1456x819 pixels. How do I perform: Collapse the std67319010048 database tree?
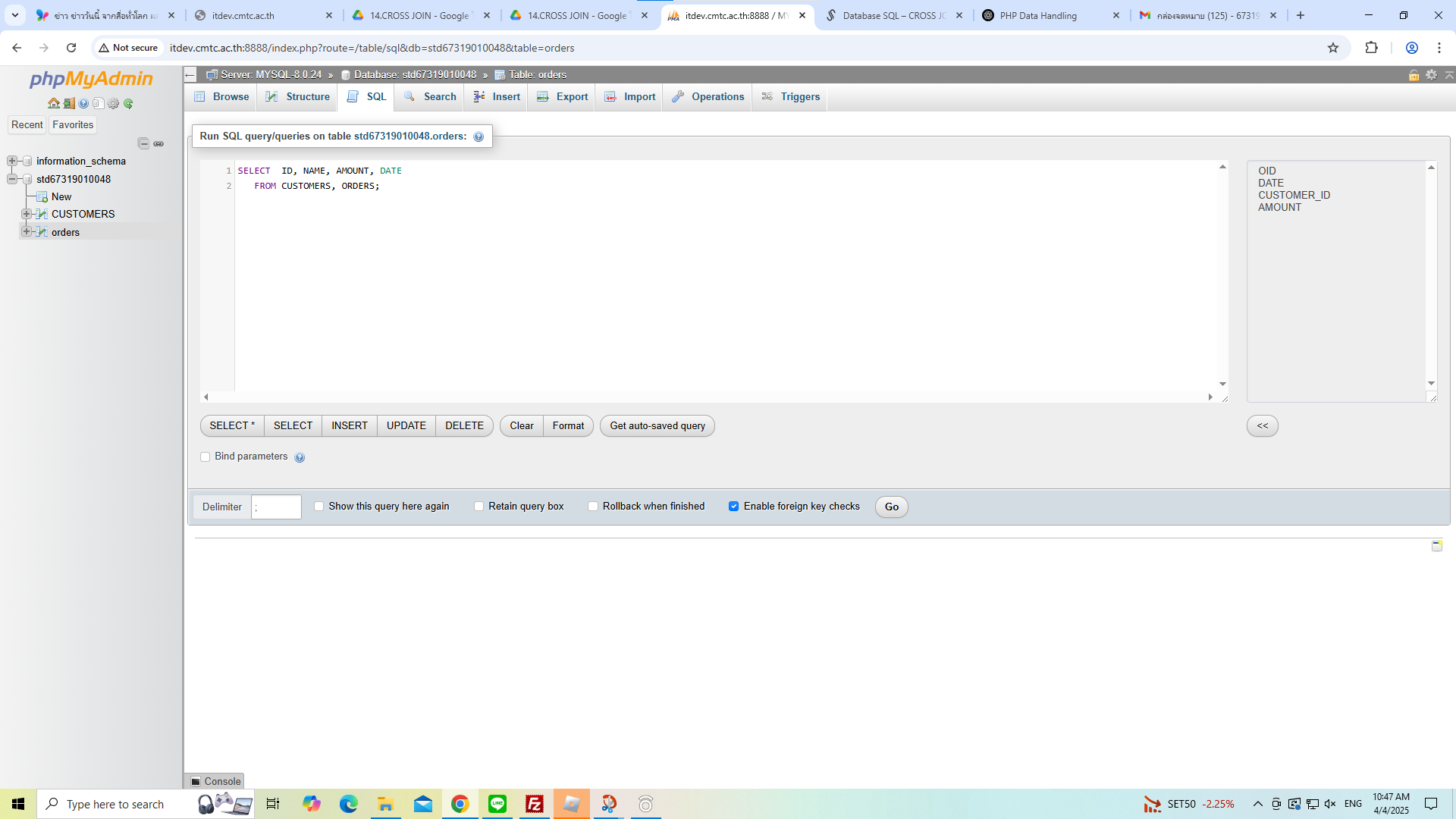12,179
